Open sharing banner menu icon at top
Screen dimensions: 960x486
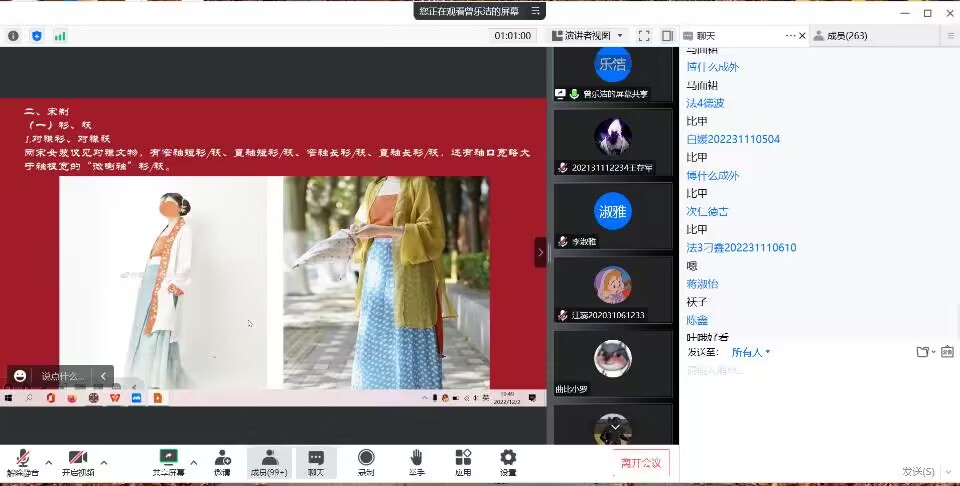tap(535, 10)
